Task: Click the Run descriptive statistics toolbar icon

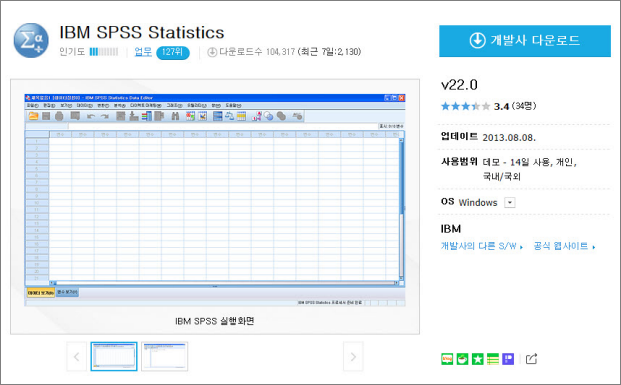Action: tap(159, 116)
